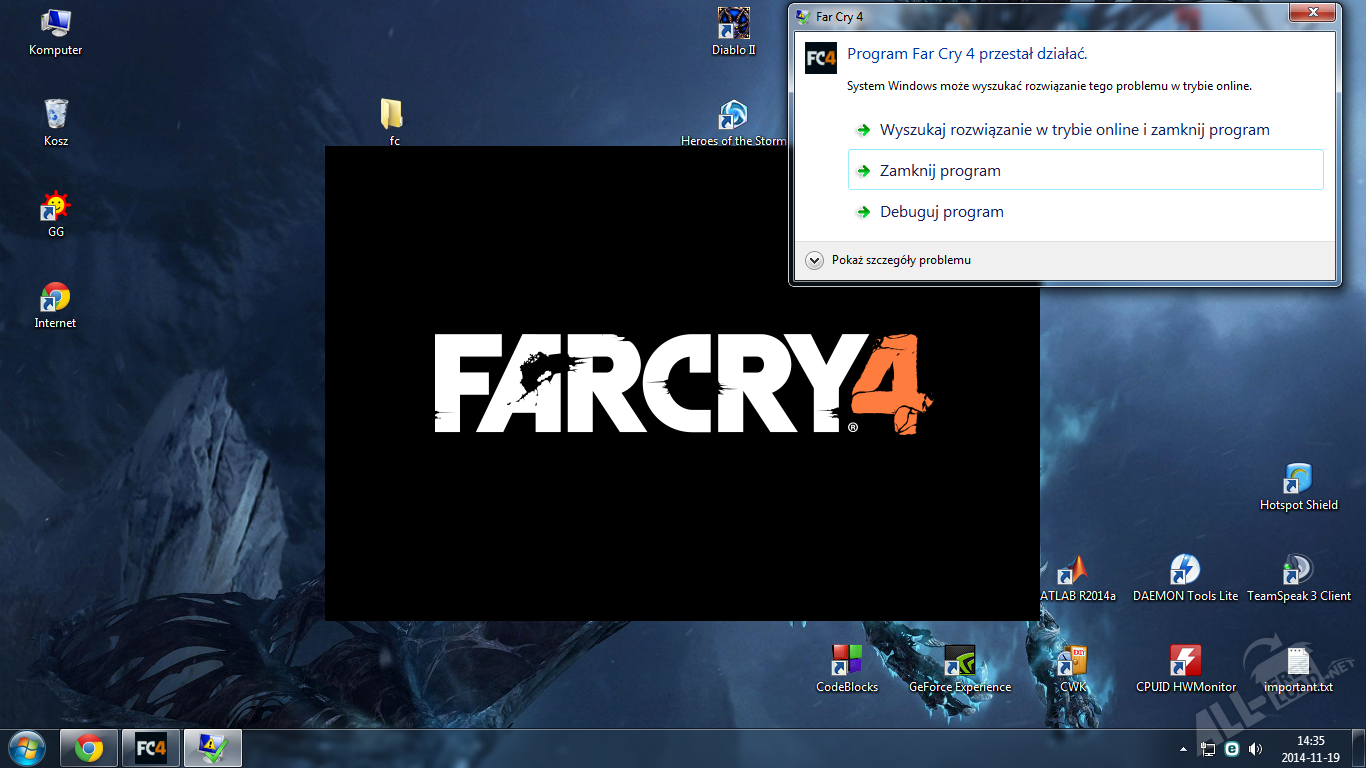
Task: Show hidden icons in system tray
Action: [x=1184, y=749]
